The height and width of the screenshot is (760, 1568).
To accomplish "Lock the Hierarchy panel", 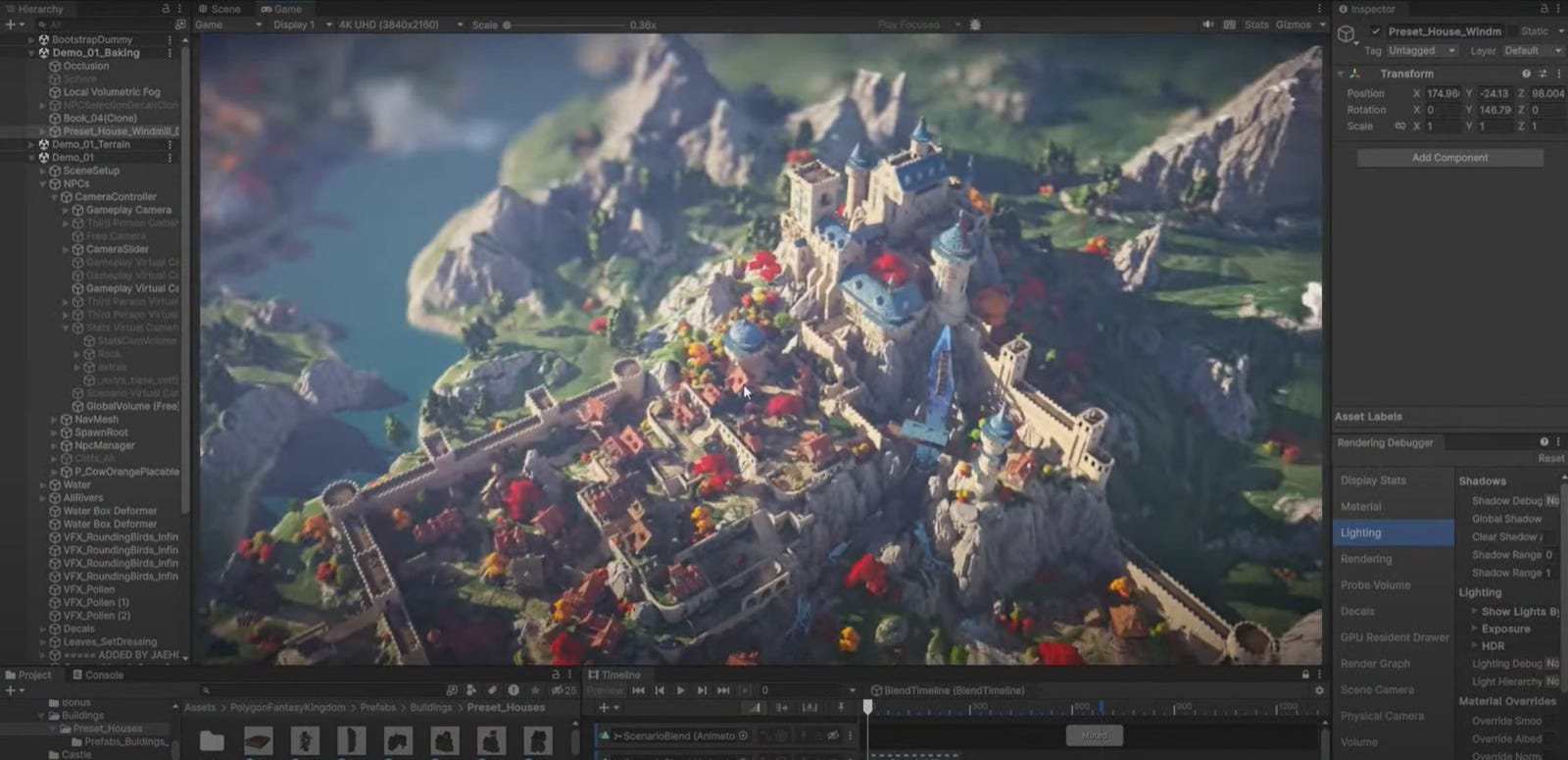I will (166, 9).
